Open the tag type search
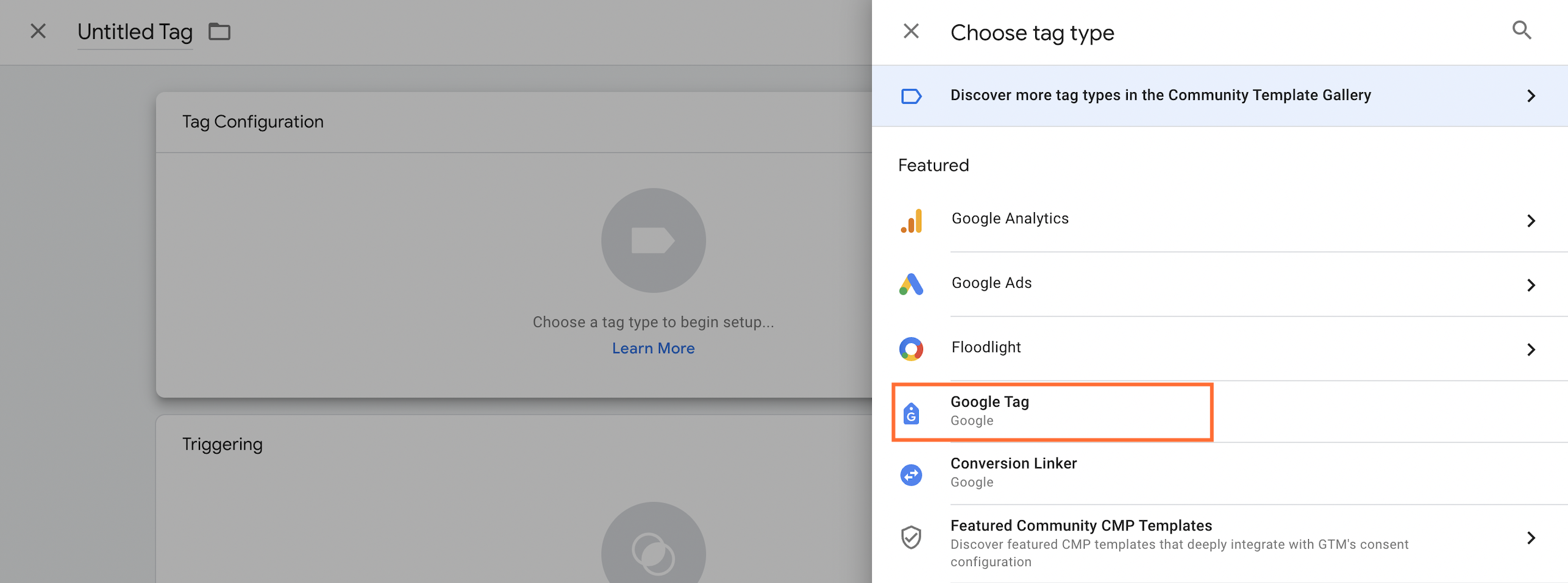 point(1522,30)
